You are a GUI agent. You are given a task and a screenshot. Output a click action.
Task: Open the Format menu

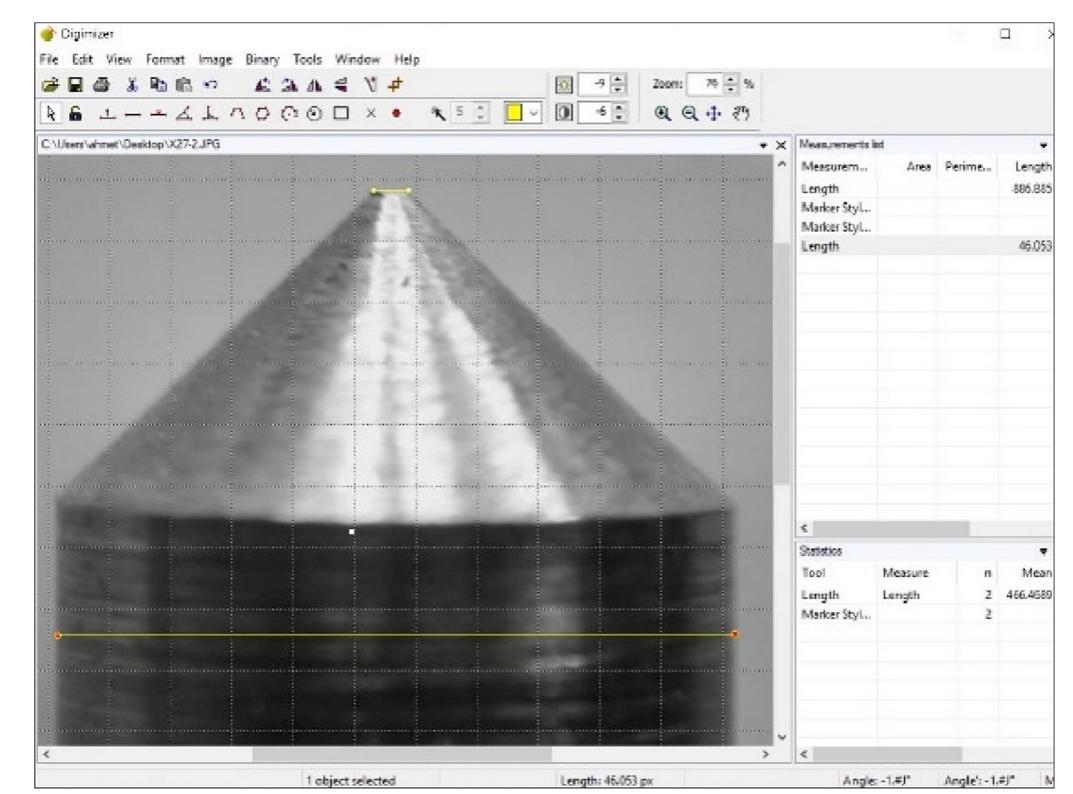click(x=165, y=60)
